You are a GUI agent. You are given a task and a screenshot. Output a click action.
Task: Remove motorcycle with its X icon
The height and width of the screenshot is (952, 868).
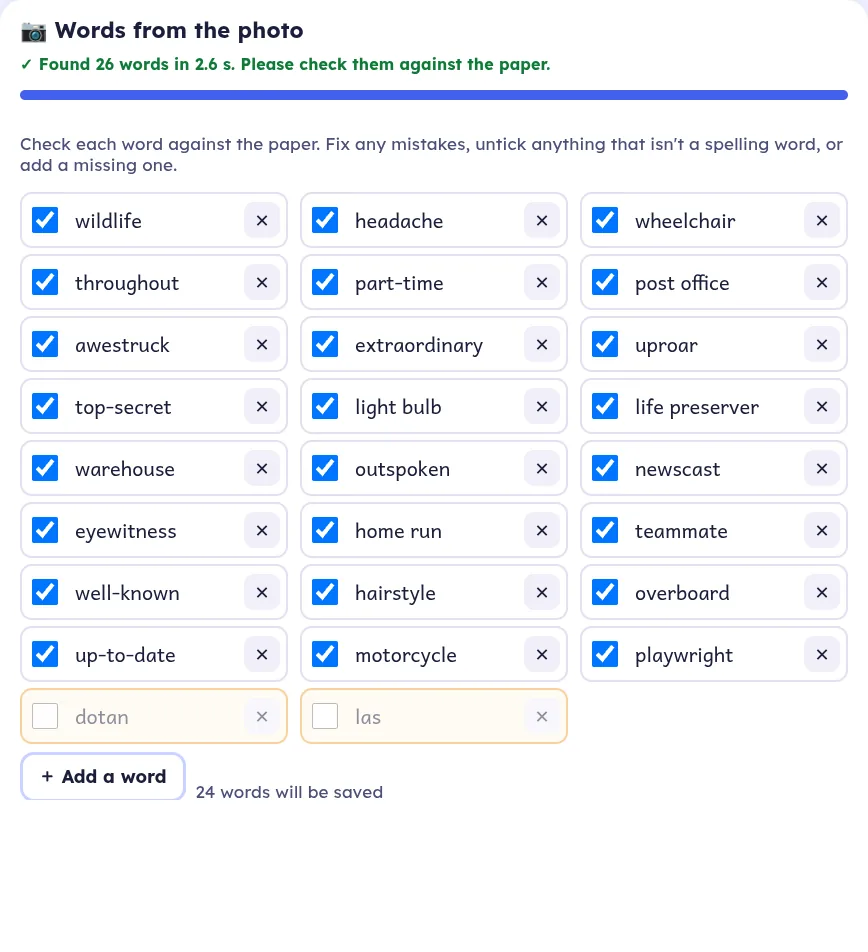point(542,654)
